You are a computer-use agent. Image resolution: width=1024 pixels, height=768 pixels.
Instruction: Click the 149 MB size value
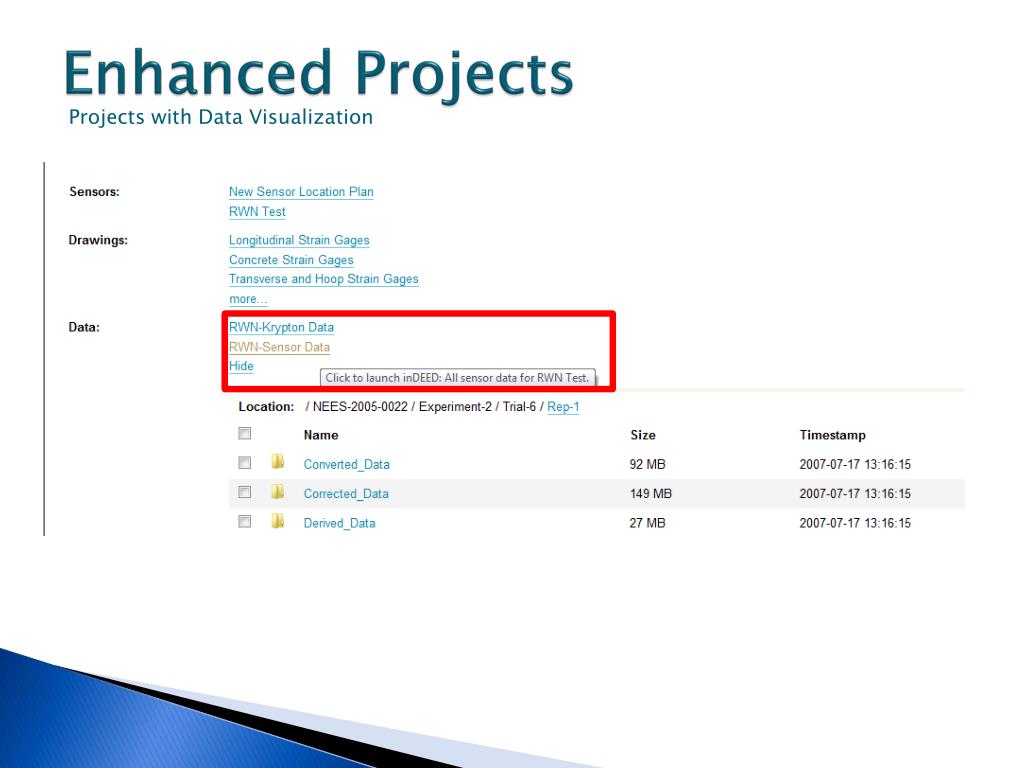650,494
